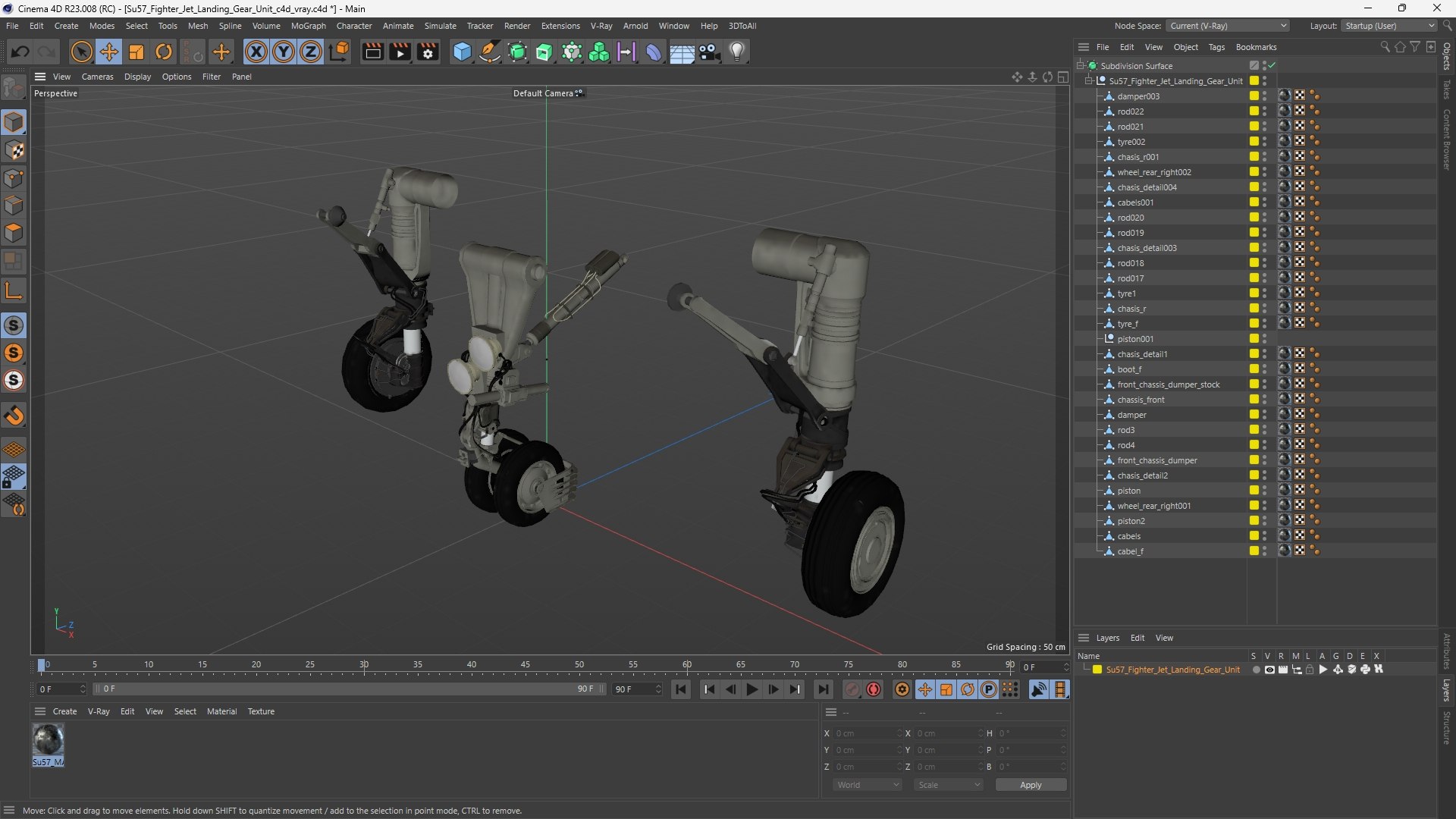The image size is (1456, 819).
Task: Open the Node Space dropdown
Action: 1227,26
